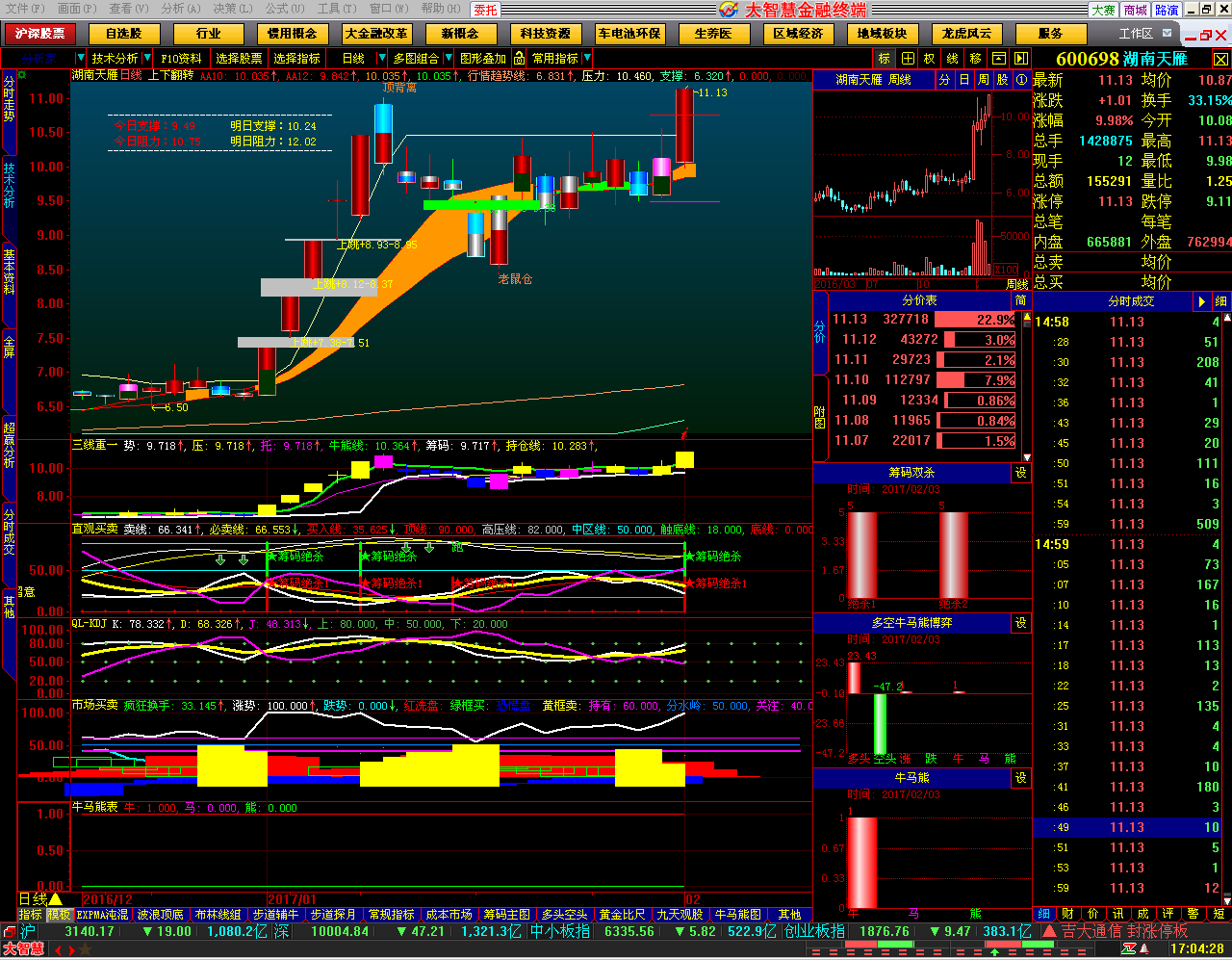Click the 大智慧 logo in status bar
Screen dimensions: 1232x960
pos(23,949)
